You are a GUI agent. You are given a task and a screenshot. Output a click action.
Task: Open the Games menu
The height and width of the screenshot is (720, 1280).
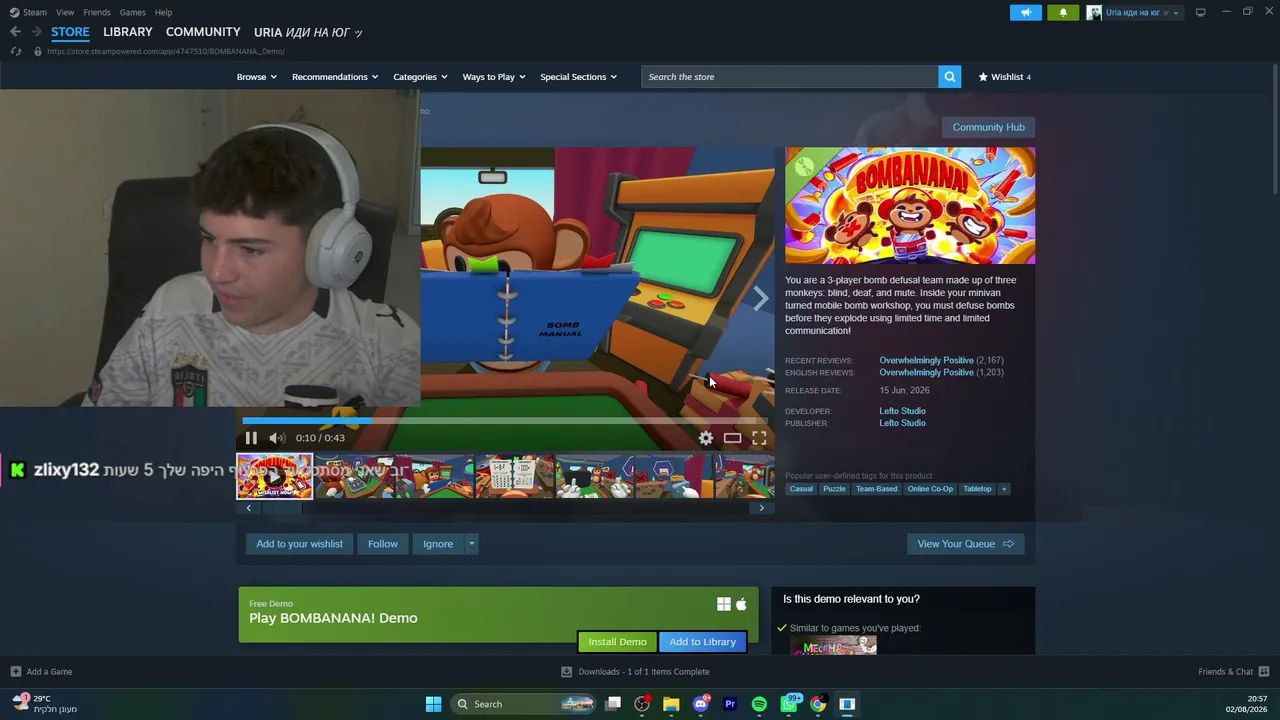pos(132,12)
